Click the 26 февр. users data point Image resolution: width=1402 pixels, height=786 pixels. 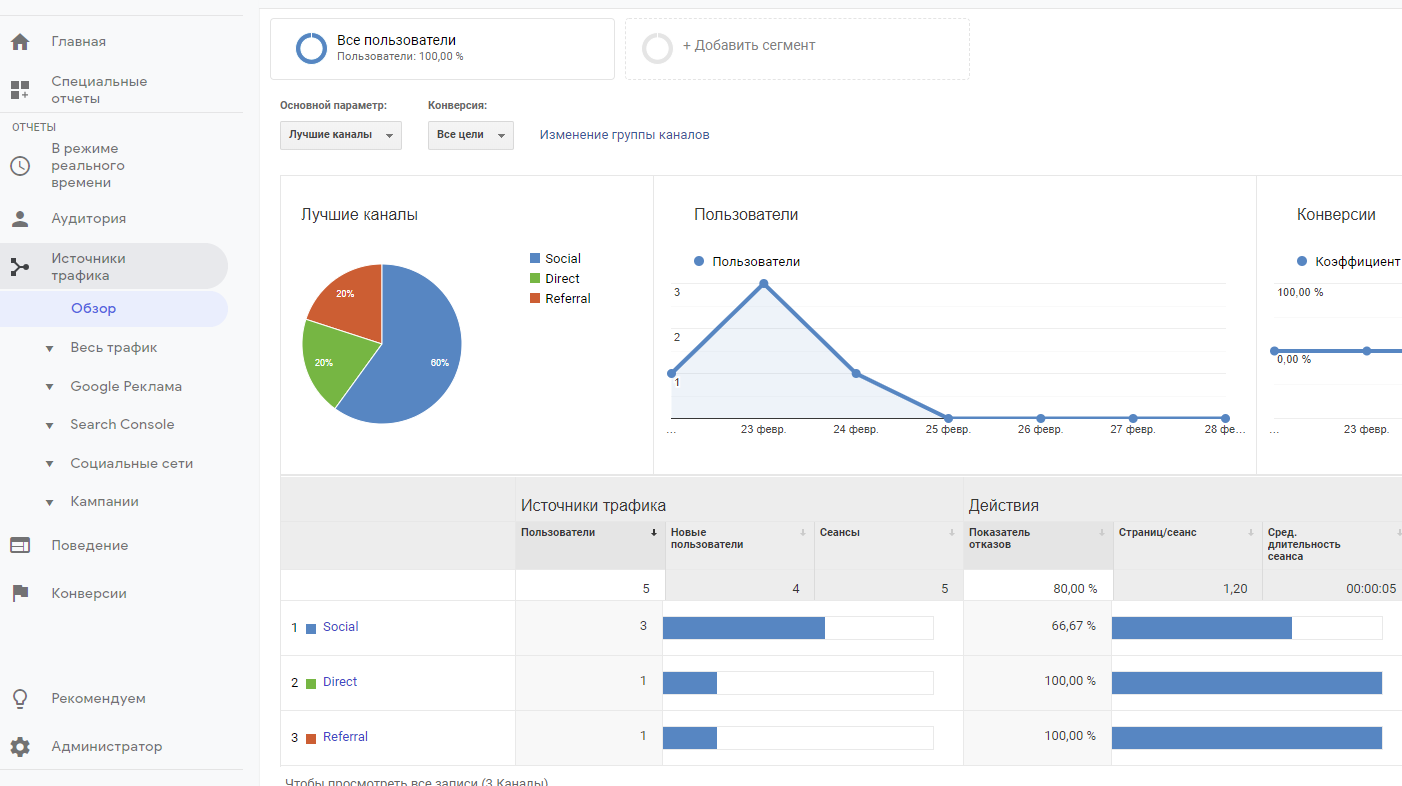[x=1041, y=418]
